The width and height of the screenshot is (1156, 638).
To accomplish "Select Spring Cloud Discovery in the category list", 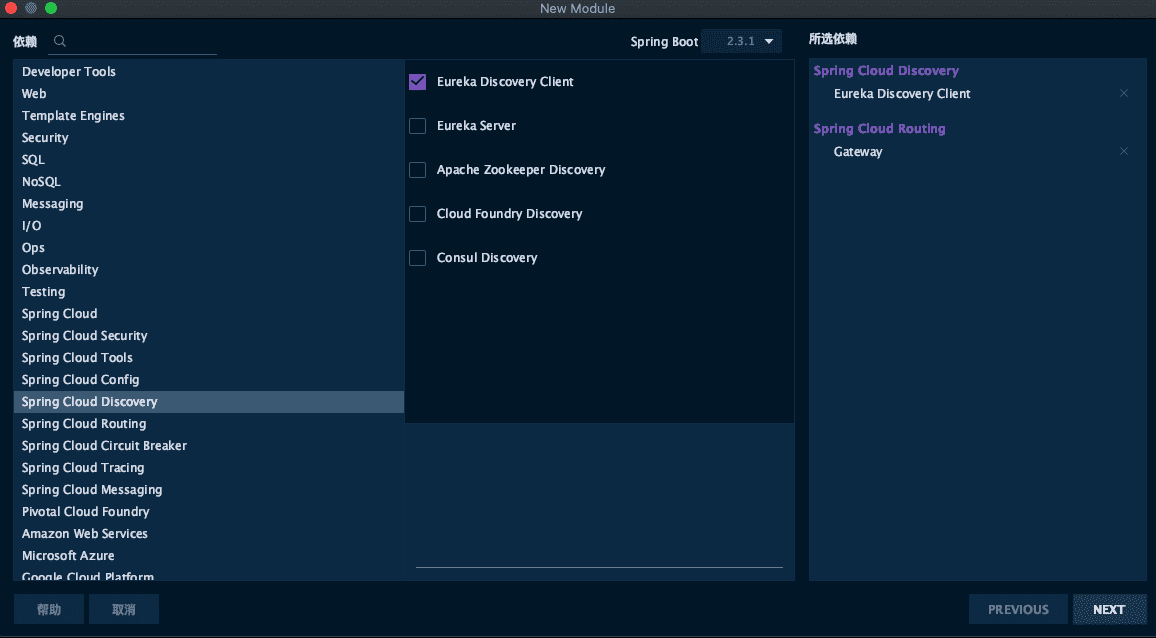I will coord(209,402).
